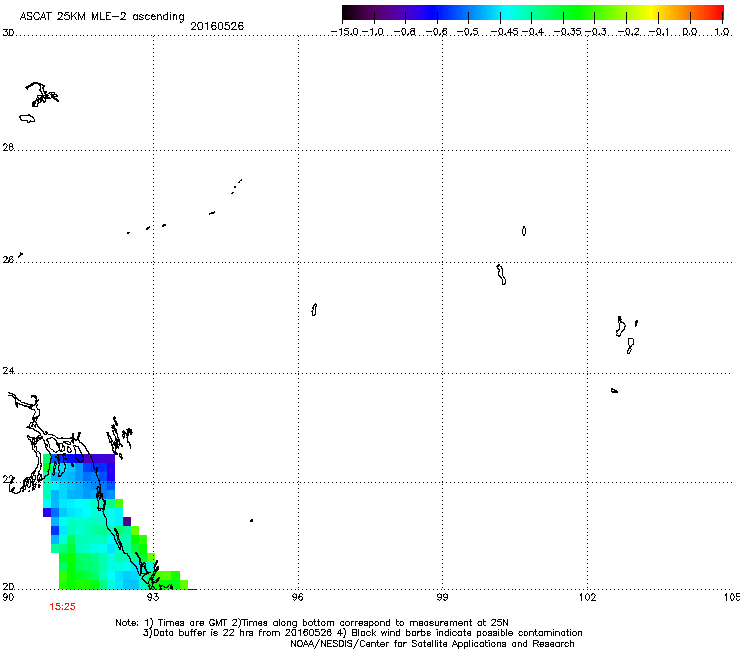This screenshot has width=740, height=650.
Task: Click the red 15:25 time label
Action: (x=62, y=607)
